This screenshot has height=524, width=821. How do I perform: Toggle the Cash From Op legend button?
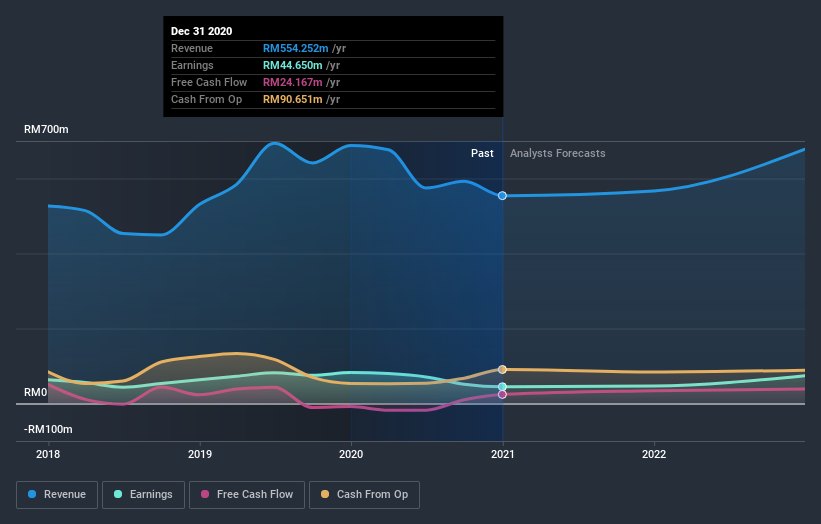(364, 495)
